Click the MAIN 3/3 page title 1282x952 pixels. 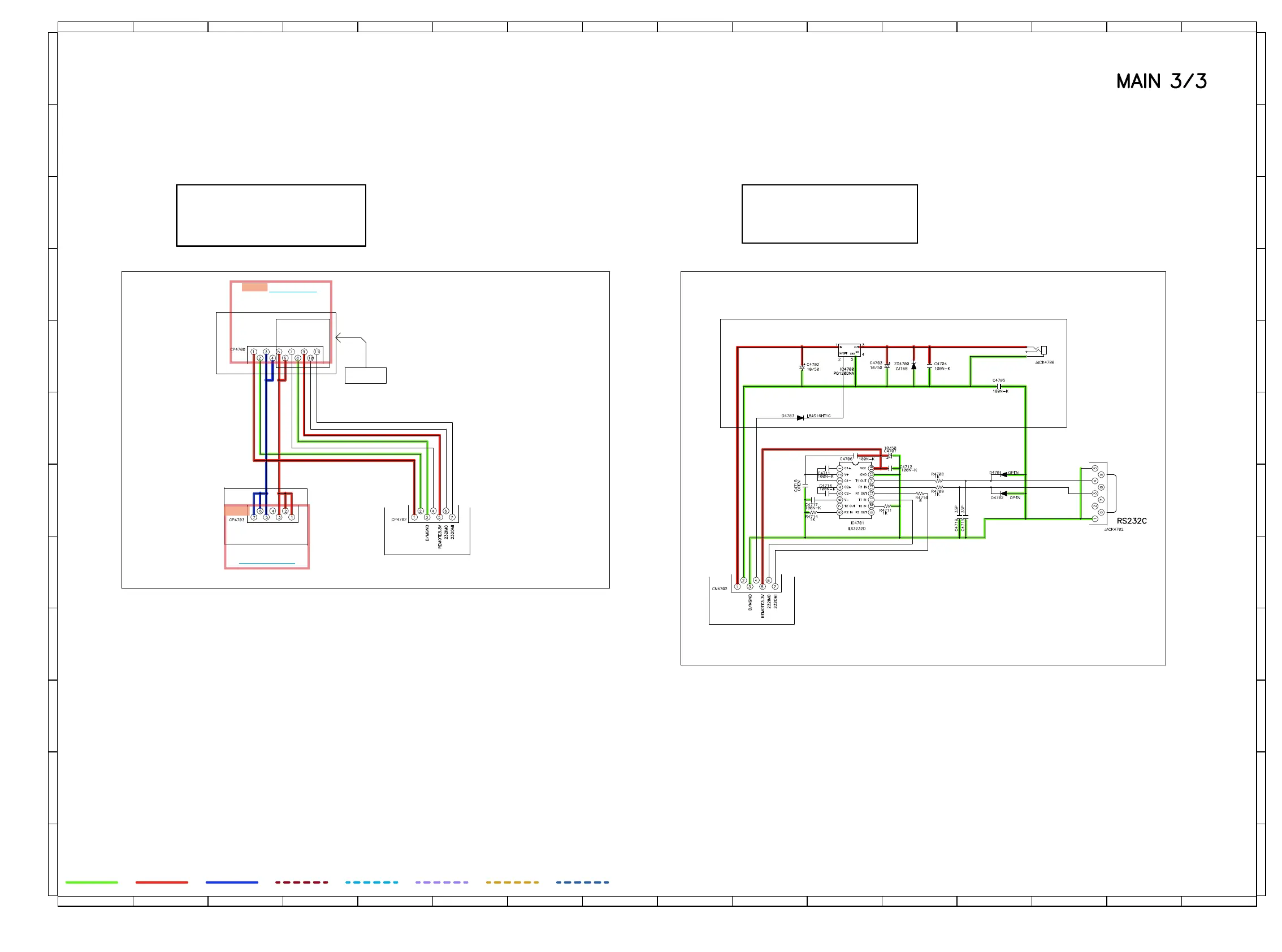click(1161, 81)
